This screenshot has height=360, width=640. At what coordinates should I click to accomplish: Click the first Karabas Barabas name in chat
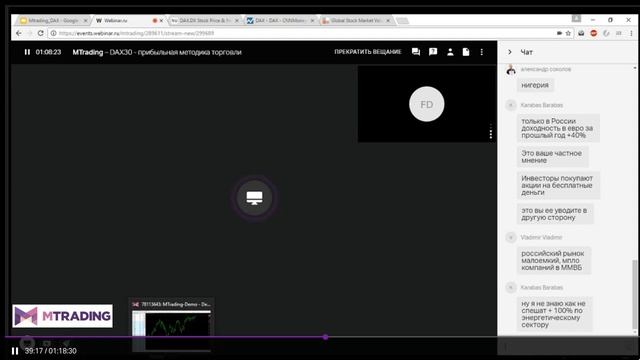542,105
